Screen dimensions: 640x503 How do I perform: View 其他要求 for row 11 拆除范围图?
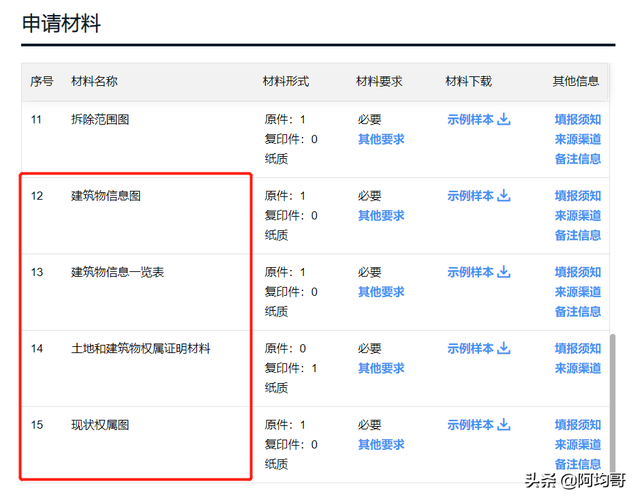point(381,139)
